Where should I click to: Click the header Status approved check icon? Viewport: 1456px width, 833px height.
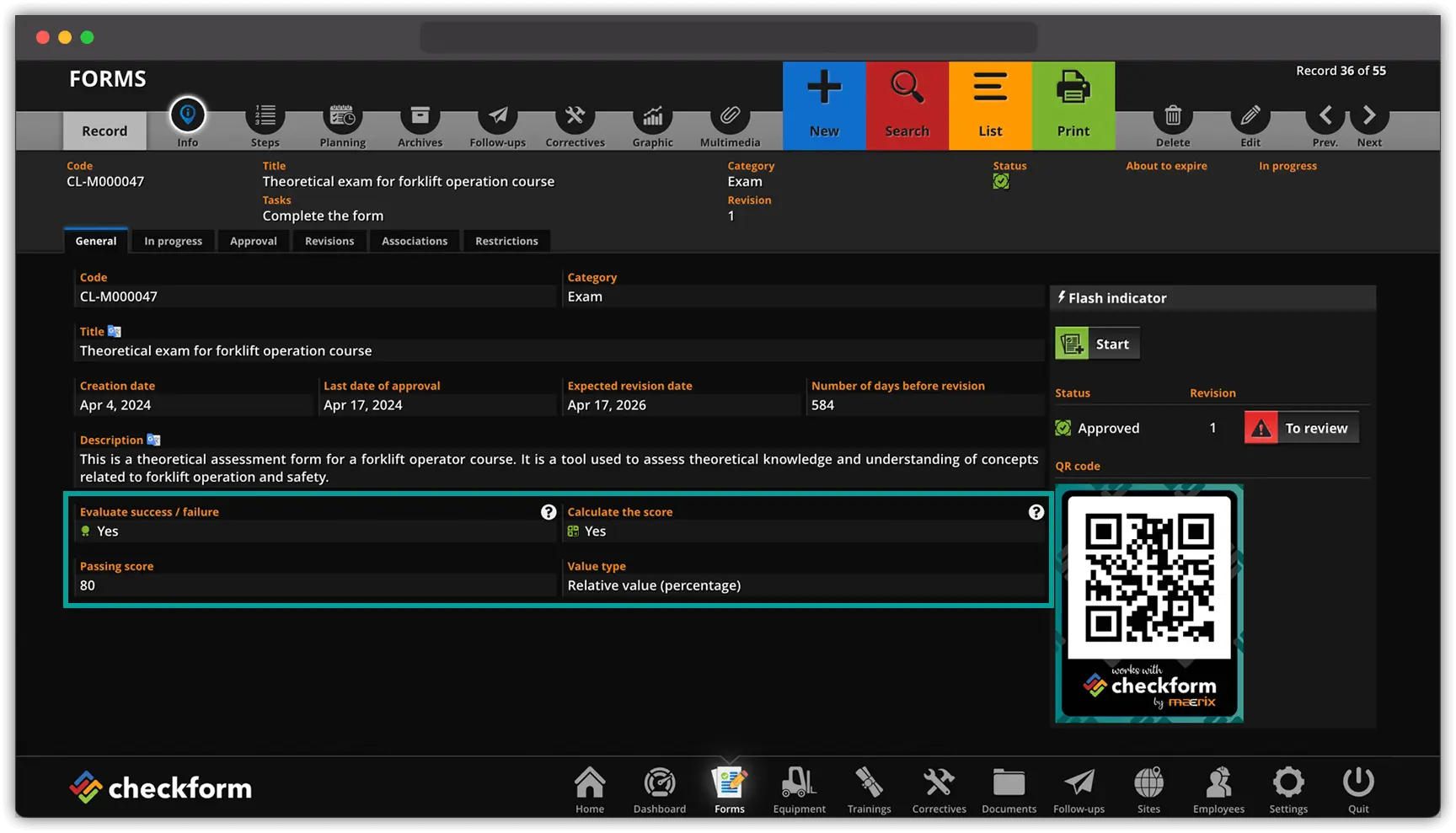pyautogui.click(x=1001, y=181)
